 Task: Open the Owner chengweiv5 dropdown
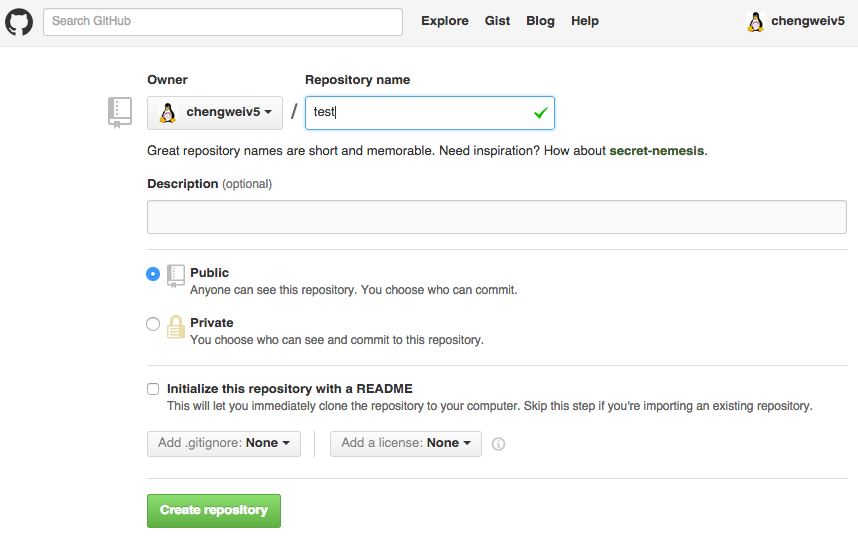coord(215,113)
